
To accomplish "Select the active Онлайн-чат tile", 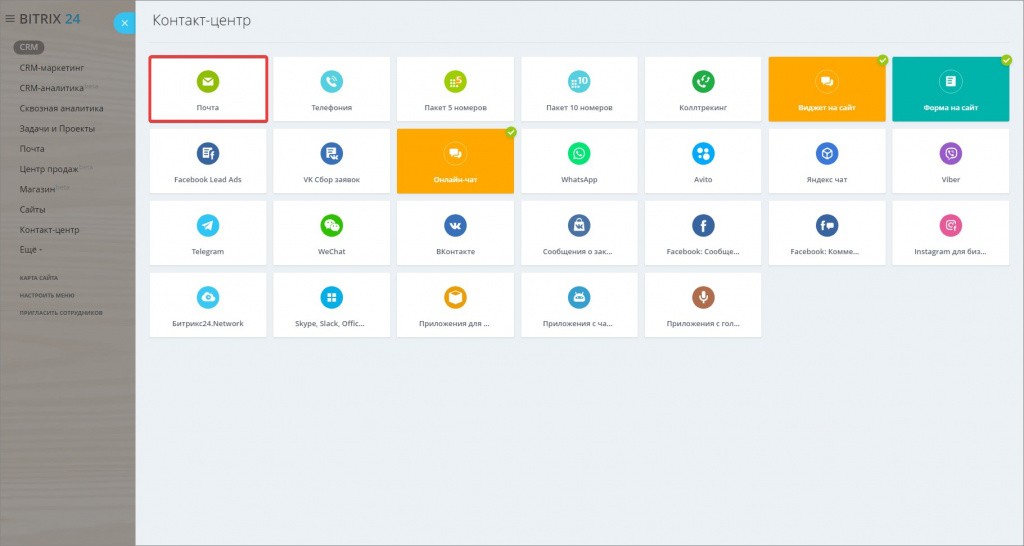I will [455, 161].
